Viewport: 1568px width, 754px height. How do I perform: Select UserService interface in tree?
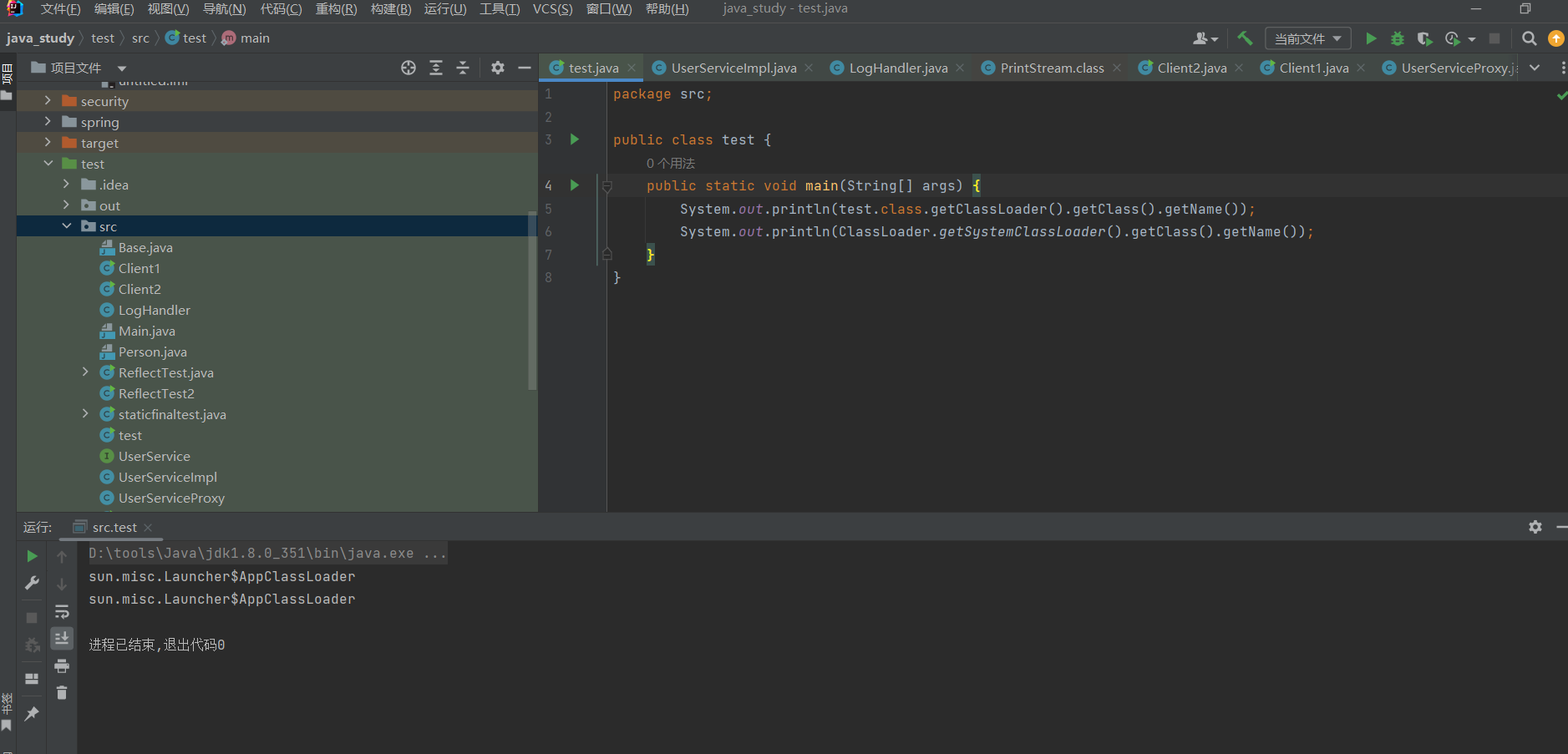pos(154,456)
